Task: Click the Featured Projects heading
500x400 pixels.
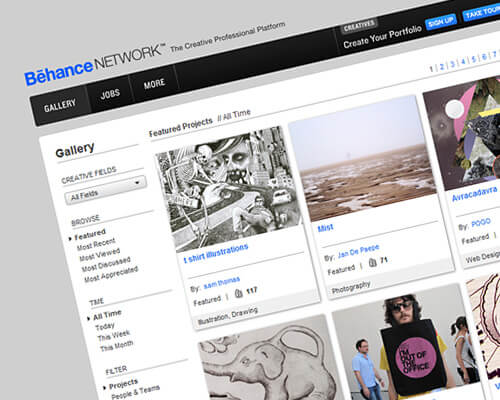Action: (x=181, y=127)
